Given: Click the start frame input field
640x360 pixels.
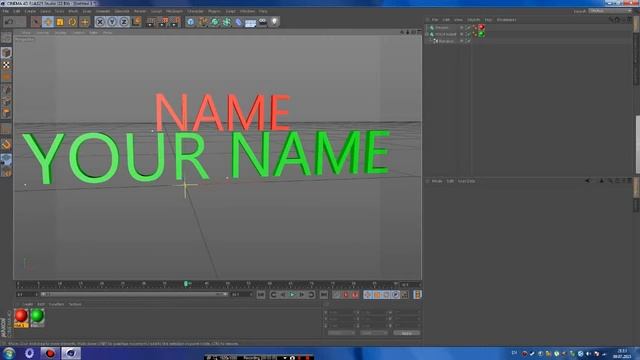Looking at the screenshot, I should pos(27,294).
